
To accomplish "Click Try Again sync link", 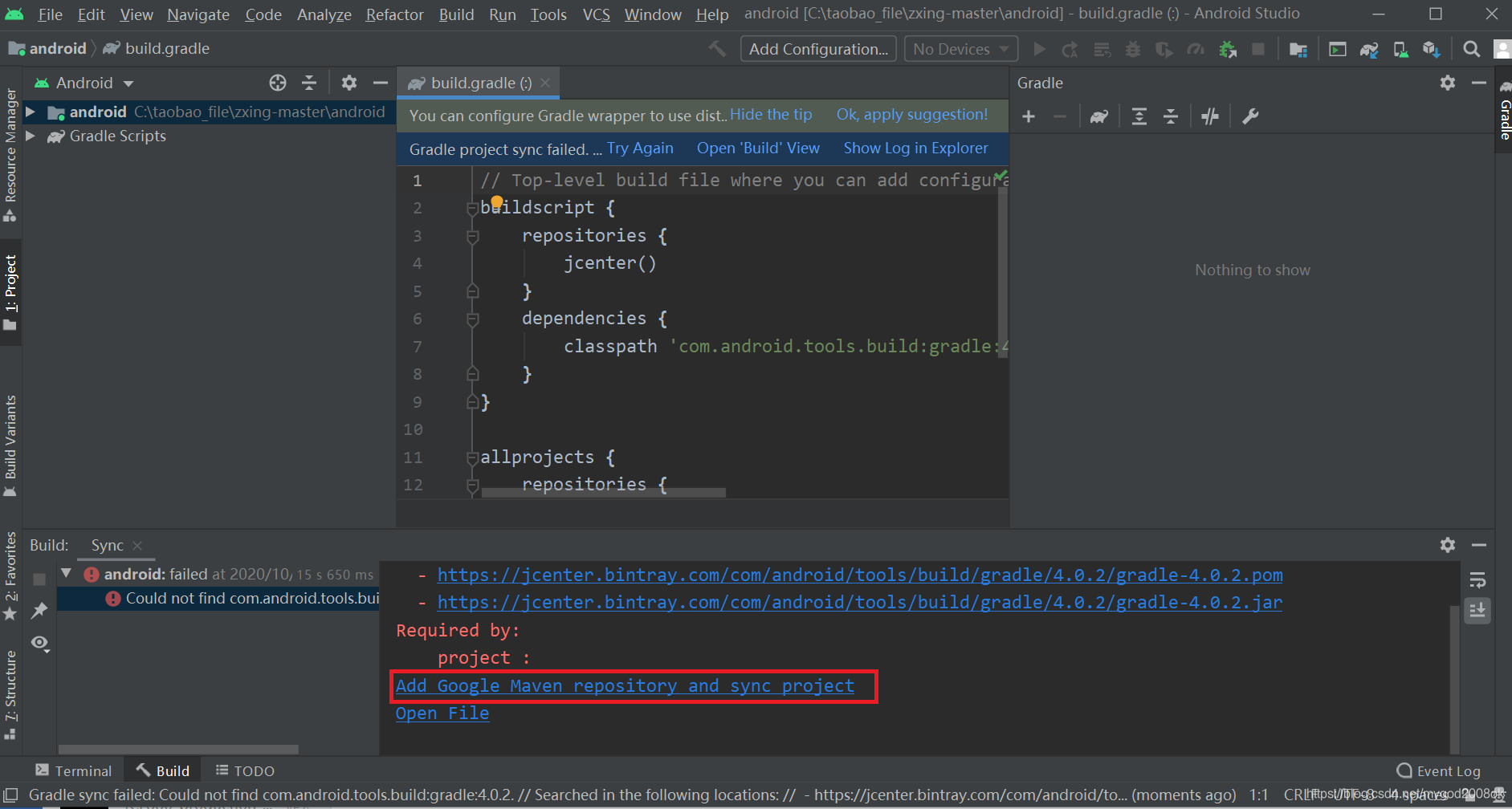I will click(x=640, y=148).
